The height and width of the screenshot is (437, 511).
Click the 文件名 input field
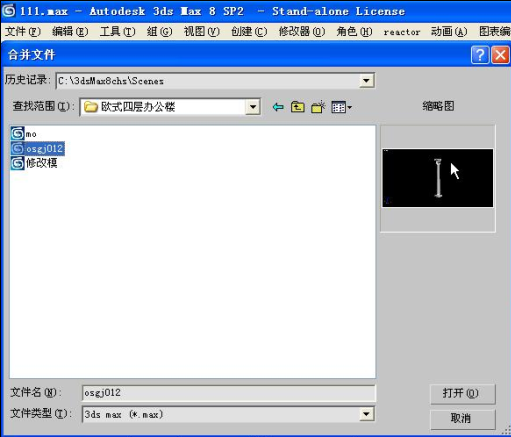pos(229,393)
